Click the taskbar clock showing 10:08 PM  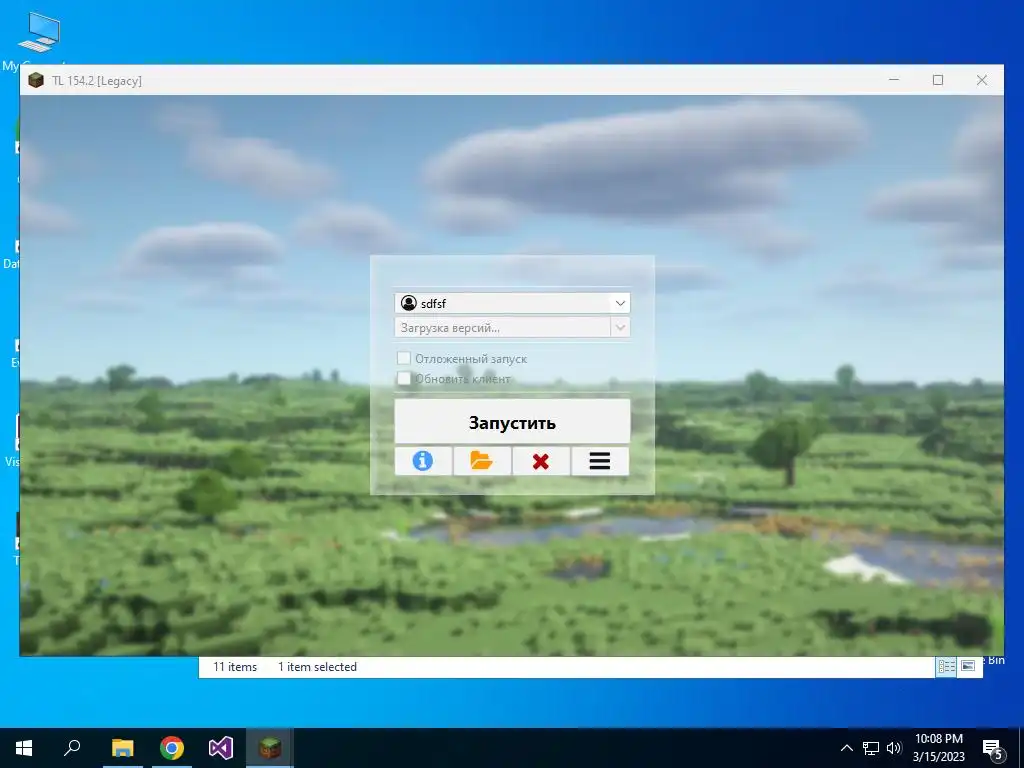point(938,748)
